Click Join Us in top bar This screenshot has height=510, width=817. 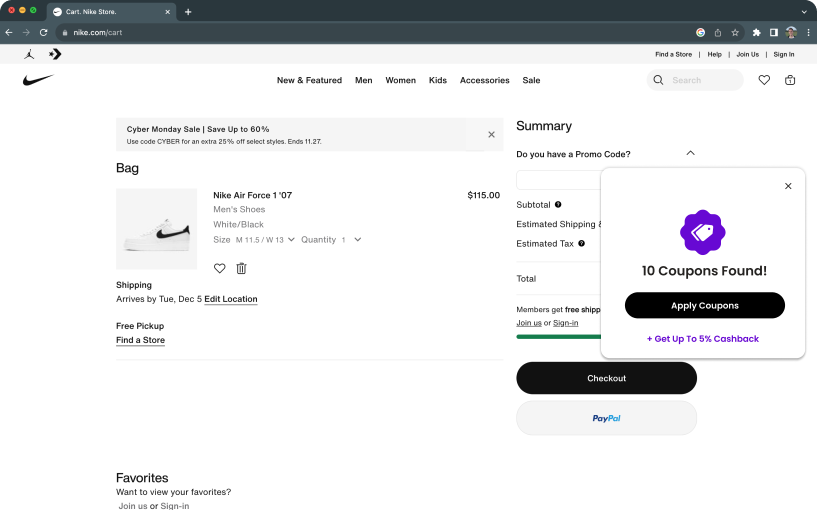[x=747, y=54]
